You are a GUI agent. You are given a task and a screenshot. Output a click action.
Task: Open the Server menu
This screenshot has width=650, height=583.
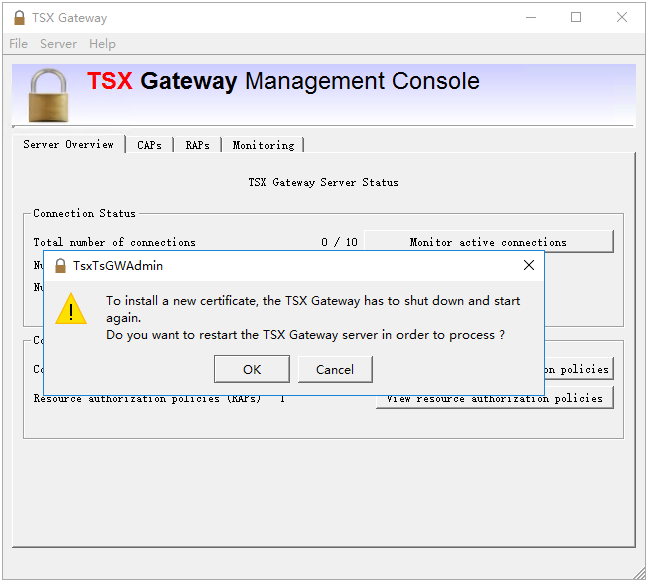tap(58, 44)
